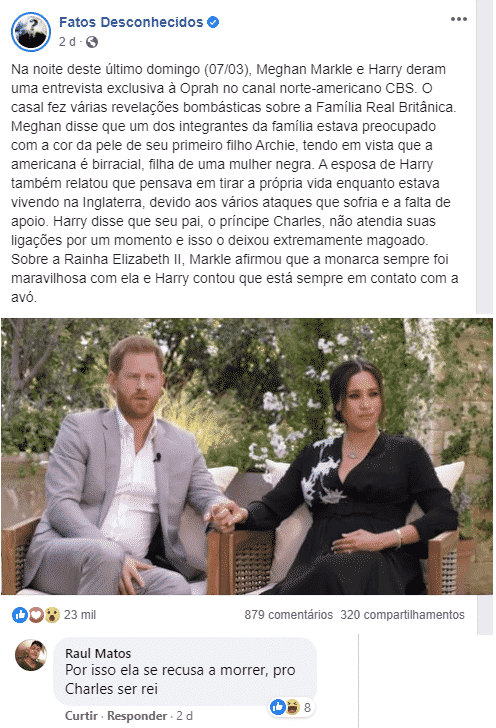Click the blue verified badge
The width and height of the screenshot is (496, 728).
(213, 22)
